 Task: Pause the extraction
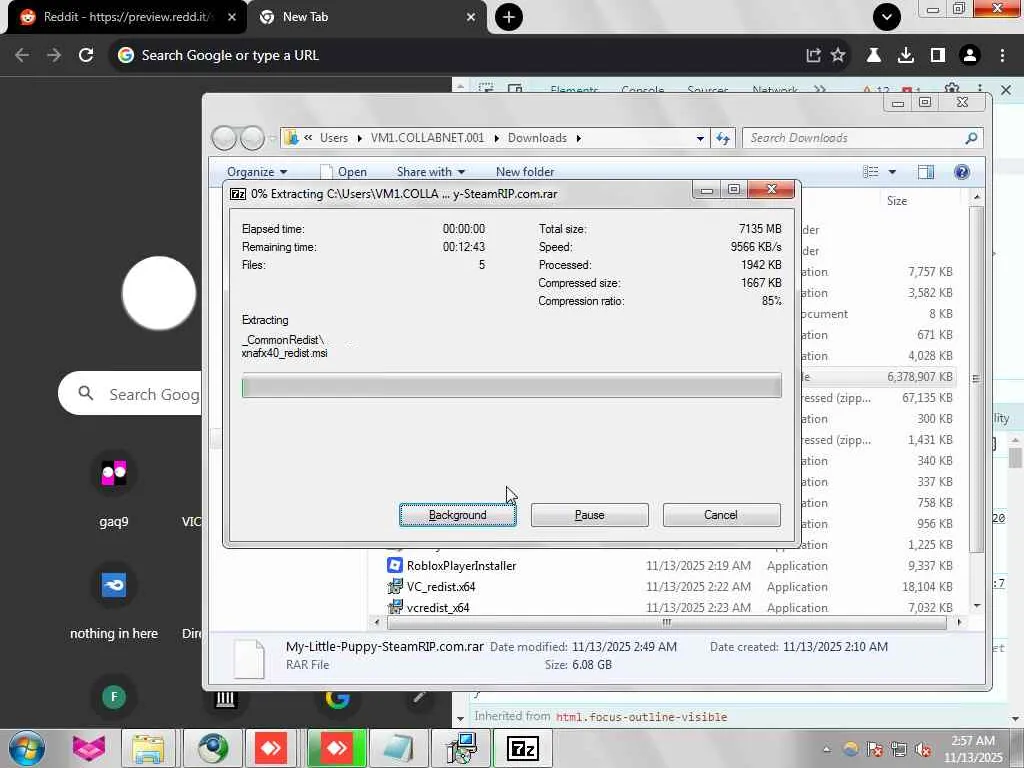[590, 515]
